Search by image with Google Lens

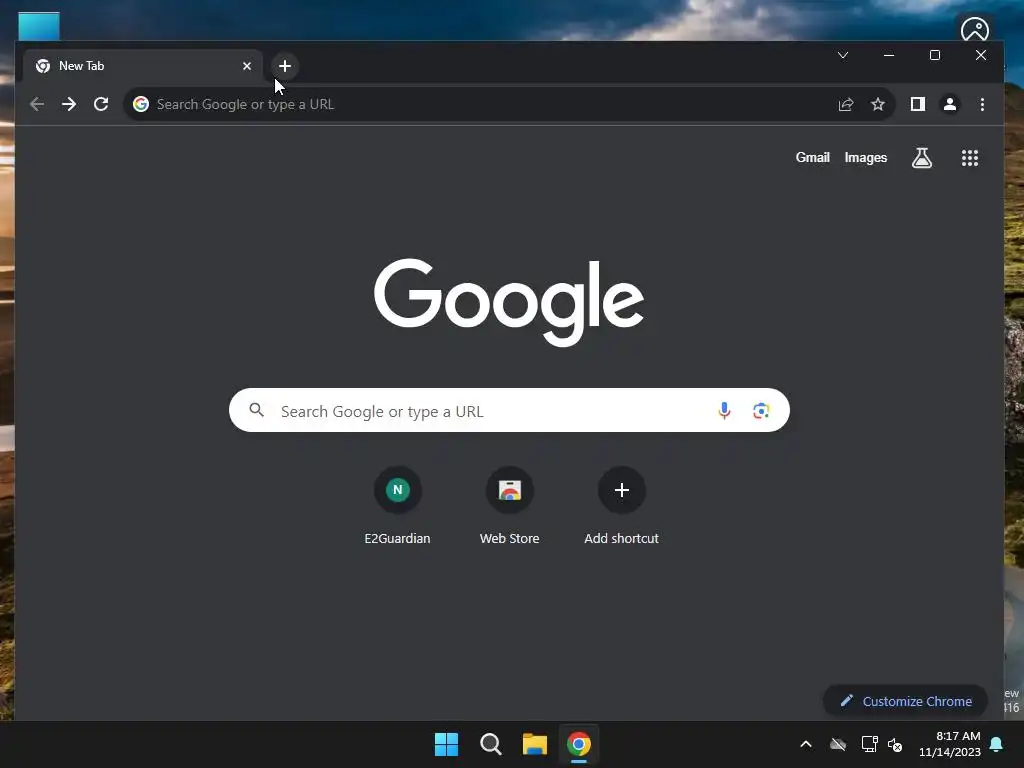point(761,410)
